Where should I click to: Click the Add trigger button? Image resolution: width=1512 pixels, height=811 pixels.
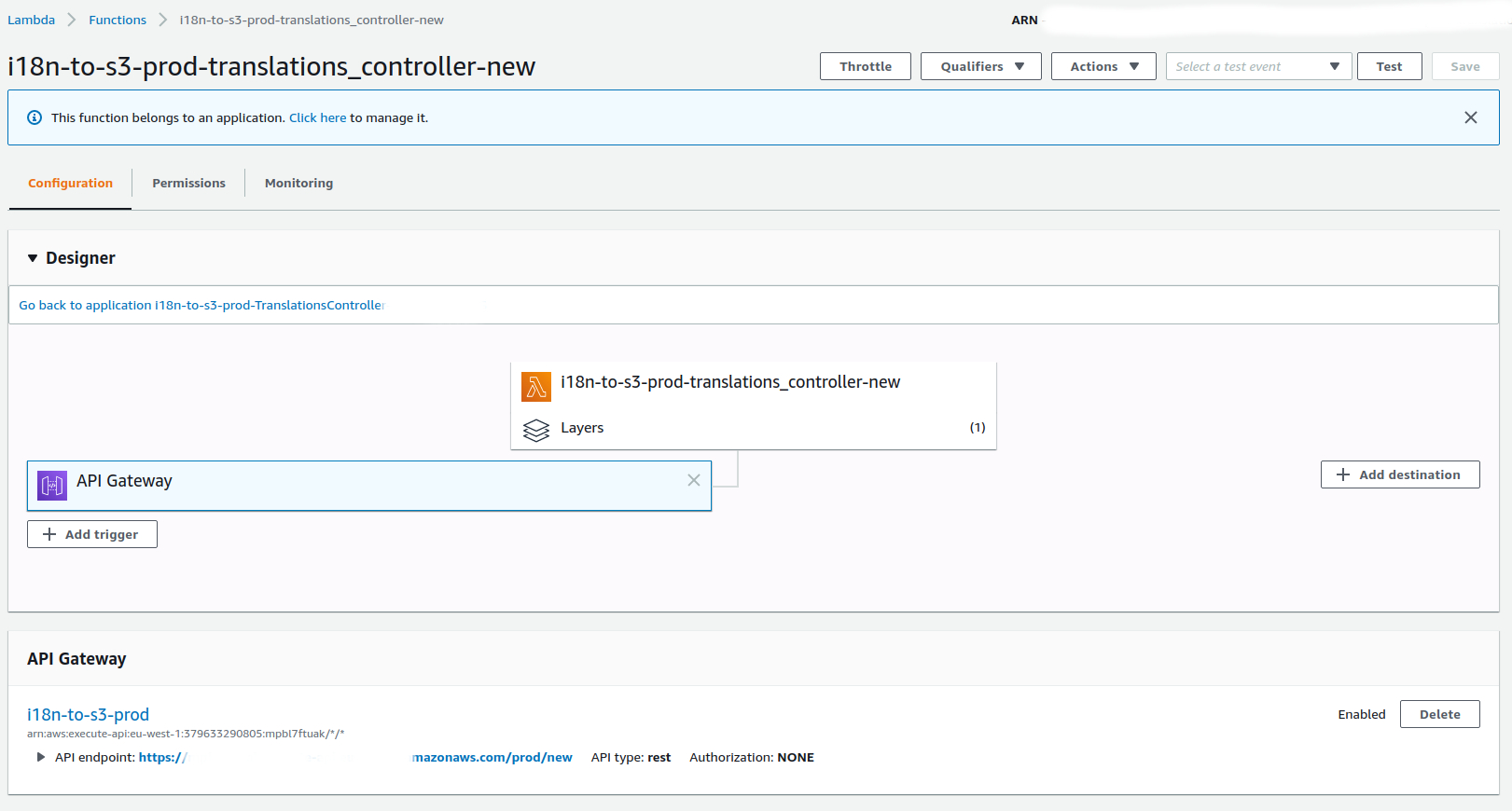92,534
